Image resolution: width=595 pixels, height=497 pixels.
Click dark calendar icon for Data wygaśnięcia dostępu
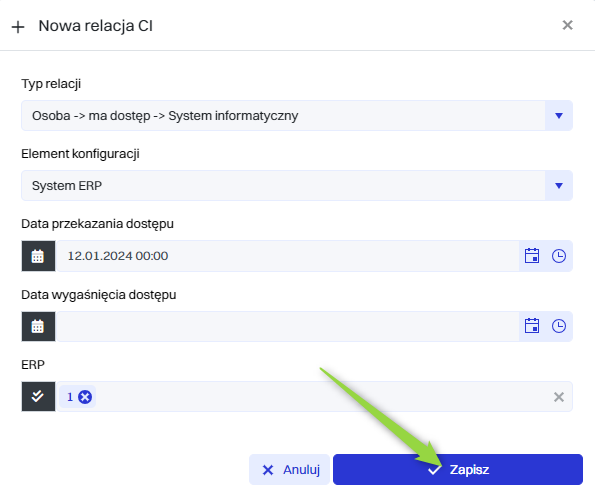point(38,326)
